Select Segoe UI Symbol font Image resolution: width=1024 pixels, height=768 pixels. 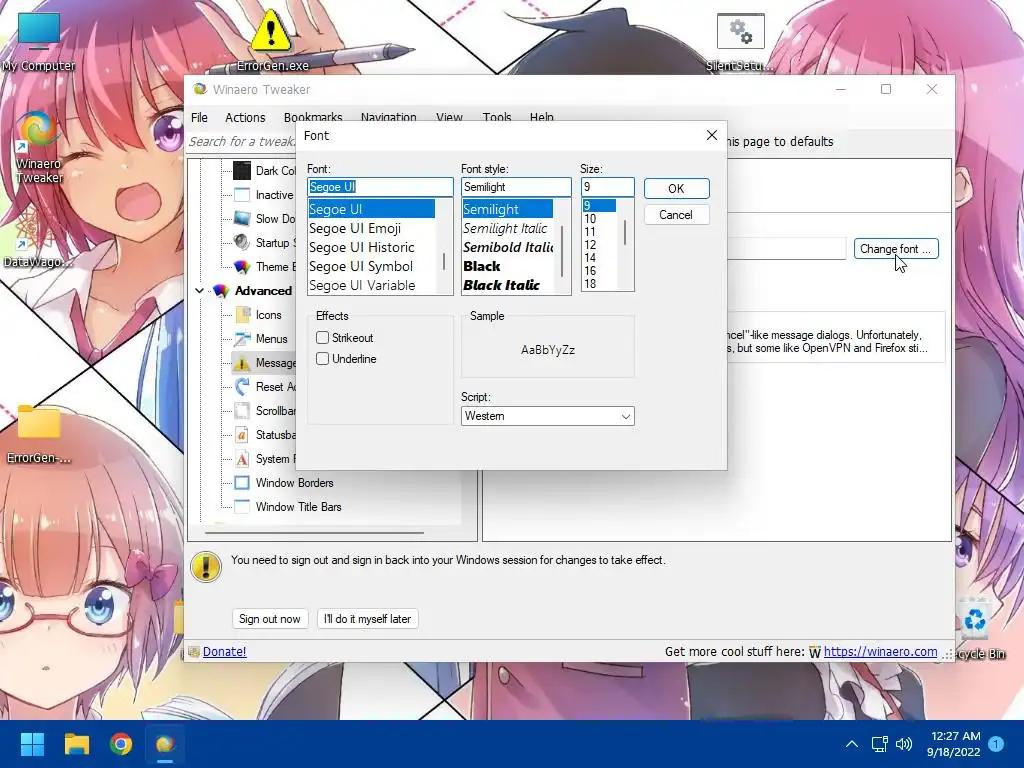click(360, 266)
